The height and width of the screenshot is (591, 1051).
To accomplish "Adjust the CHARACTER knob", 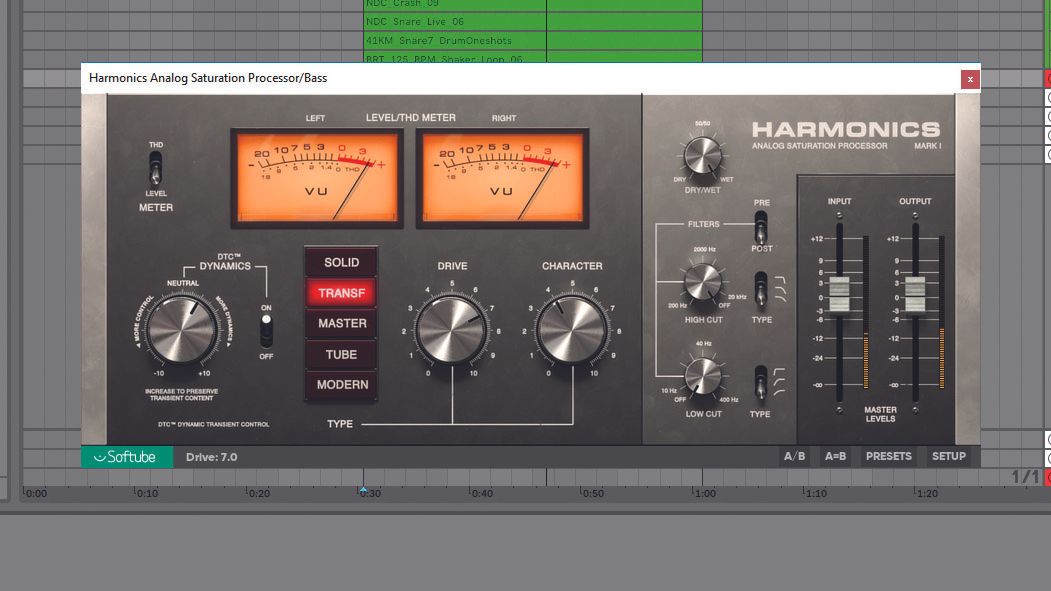I will (x=570, y=330).
